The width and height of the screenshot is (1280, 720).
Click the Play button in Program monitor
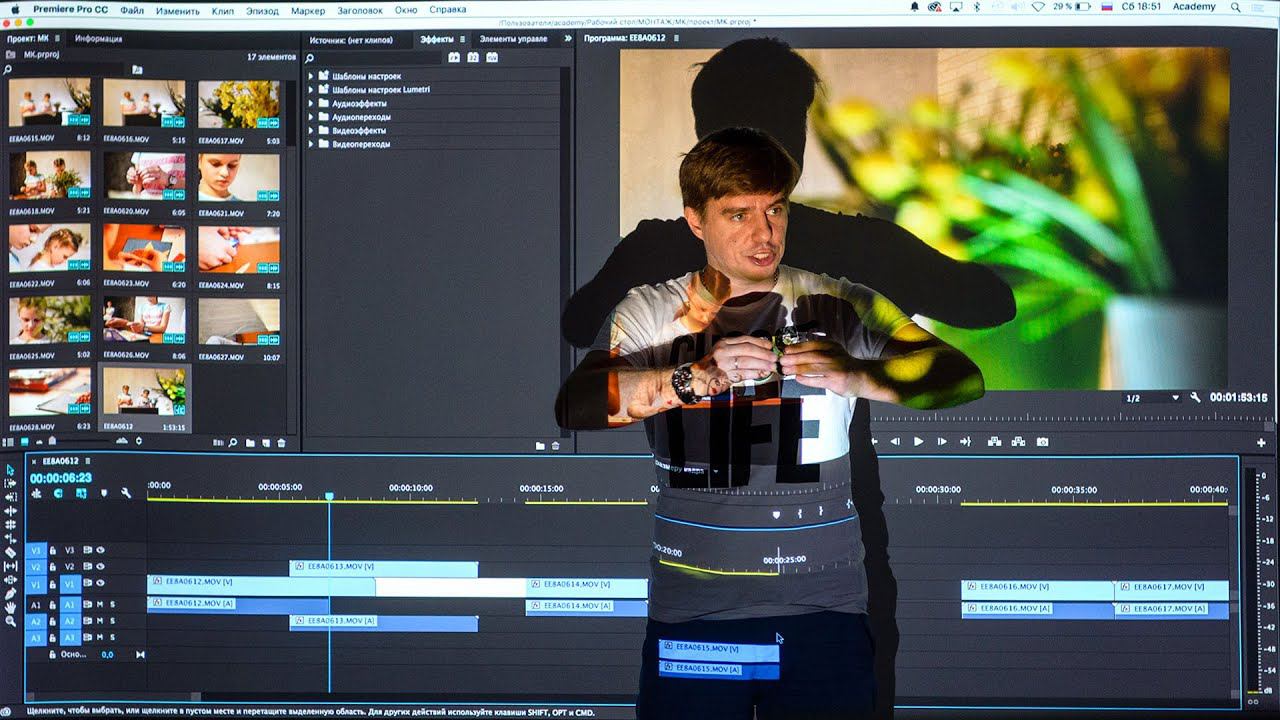pyautogui.click(x=918, y=441)
